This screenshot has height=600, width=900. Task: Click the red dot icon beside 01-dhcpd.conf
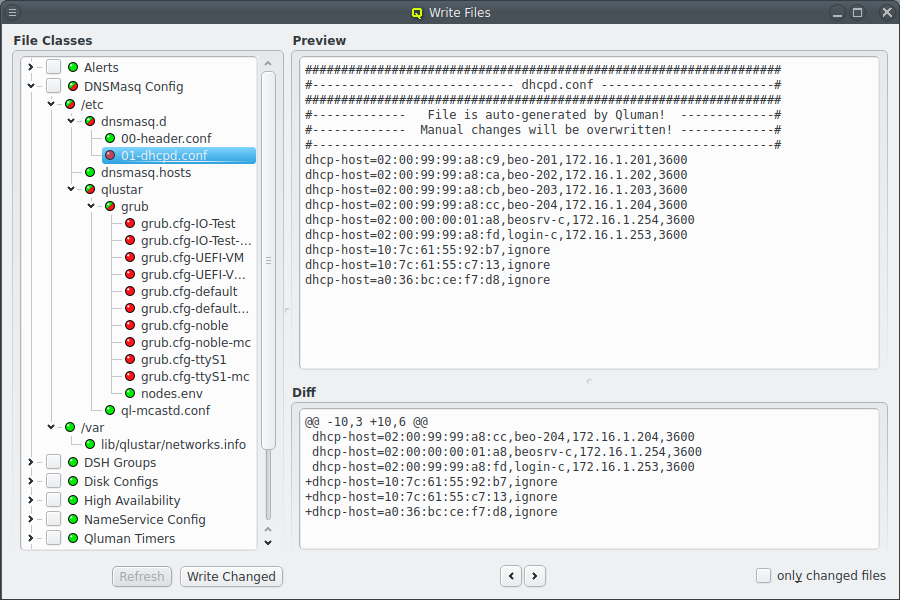pyautogui.click(x=110, y=155)
